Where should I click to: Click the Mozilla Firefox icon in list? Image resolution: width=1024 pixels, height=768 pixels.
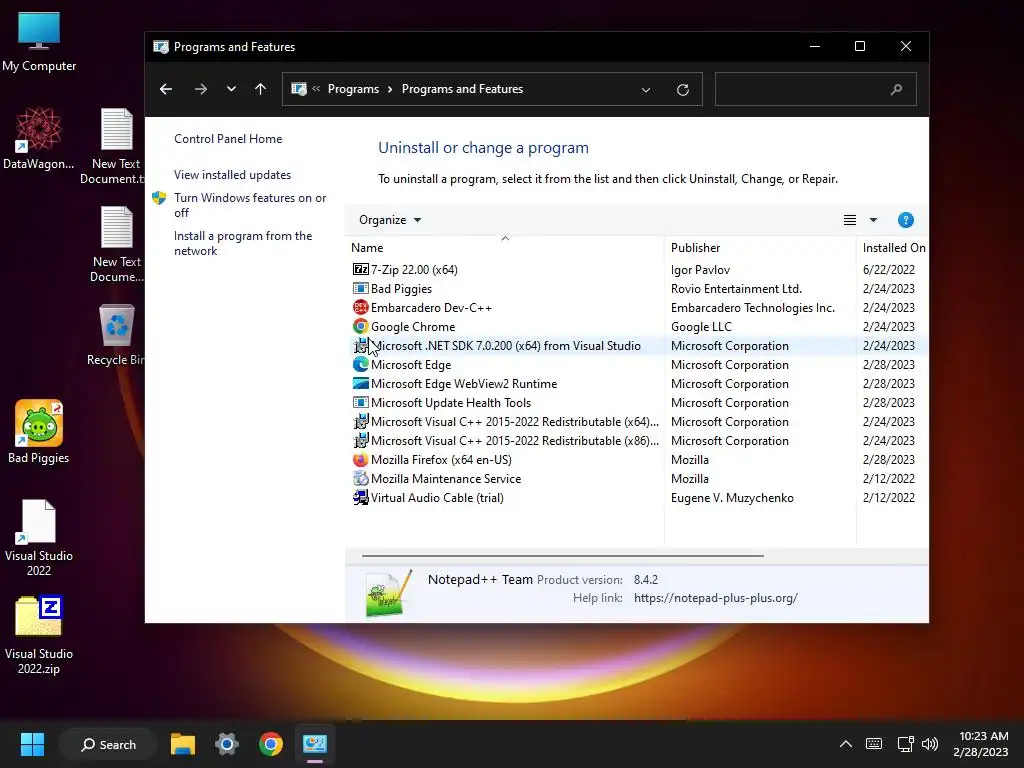(x=360, y=460)
